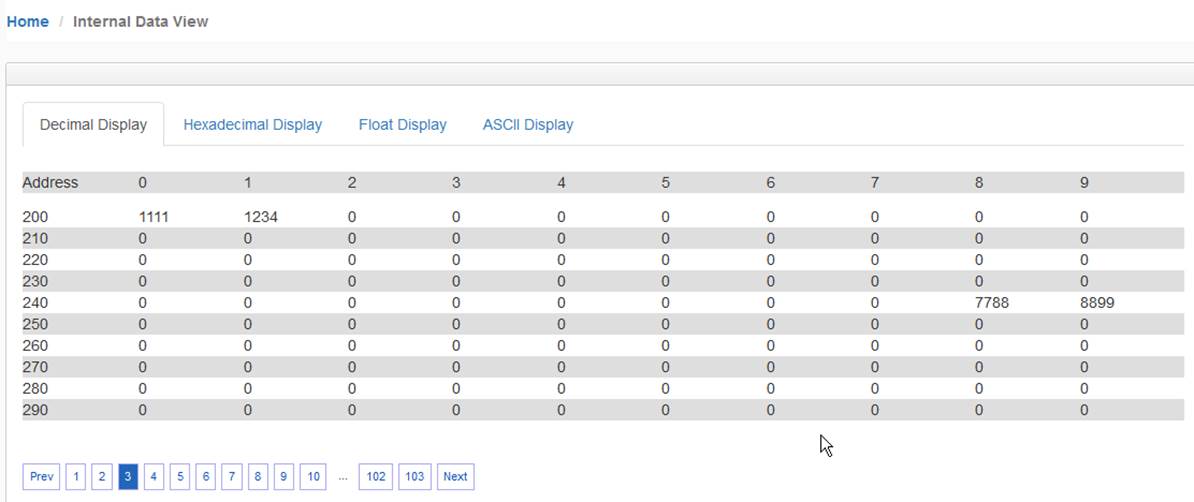Click the value 1234 in row 200
Screen dimensions: 1194x502
[260, 217]
